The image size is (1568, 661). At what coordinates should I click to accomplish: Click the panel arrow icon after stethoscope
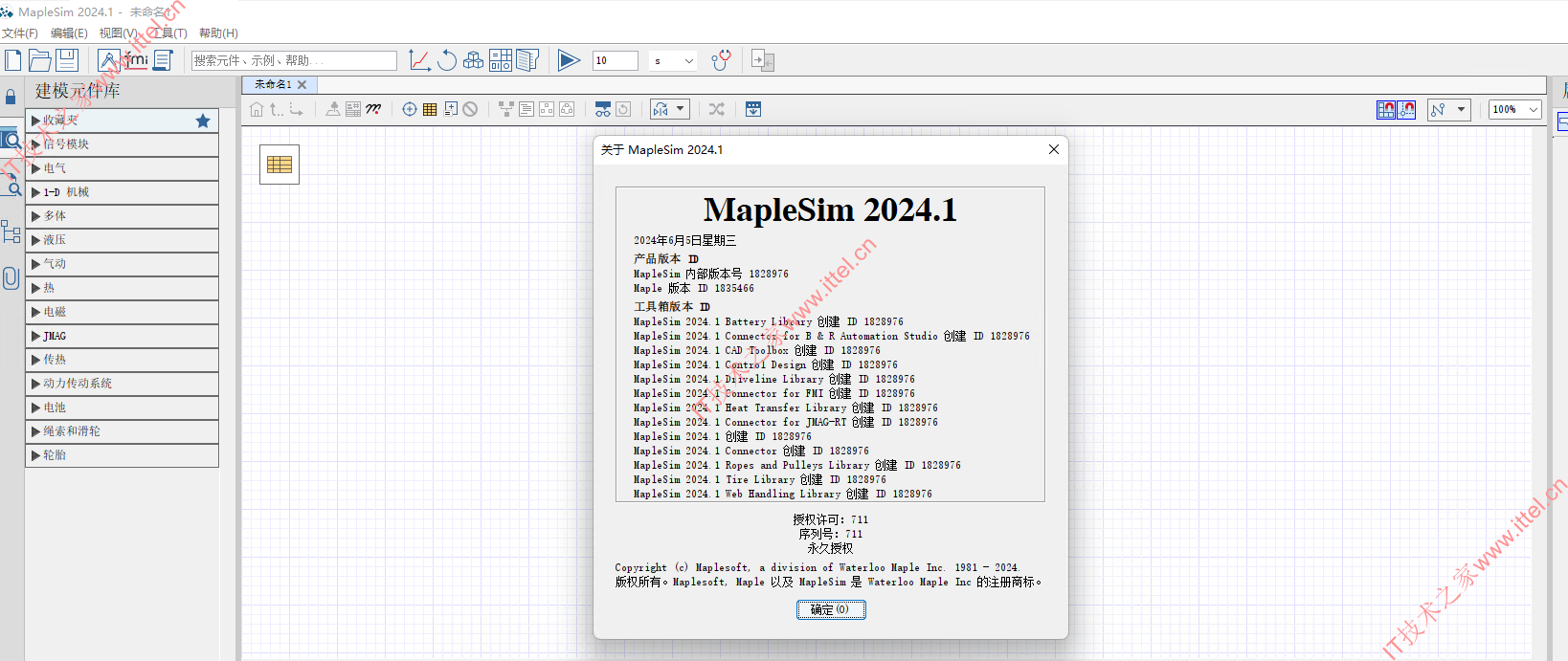(x=763, y=60)
